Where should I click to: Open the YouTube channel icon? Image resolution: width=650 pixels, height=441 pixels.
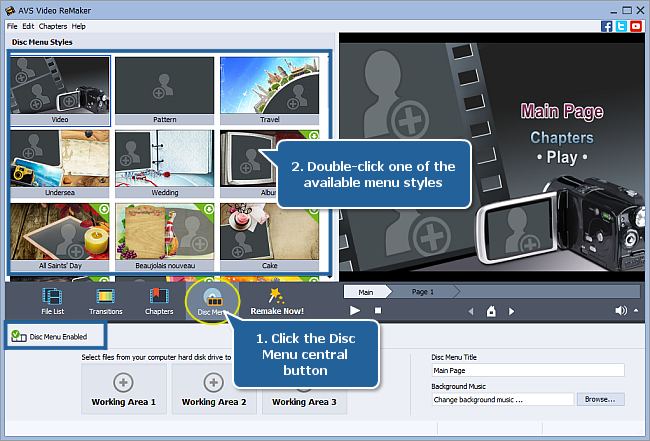click(635, 27)
